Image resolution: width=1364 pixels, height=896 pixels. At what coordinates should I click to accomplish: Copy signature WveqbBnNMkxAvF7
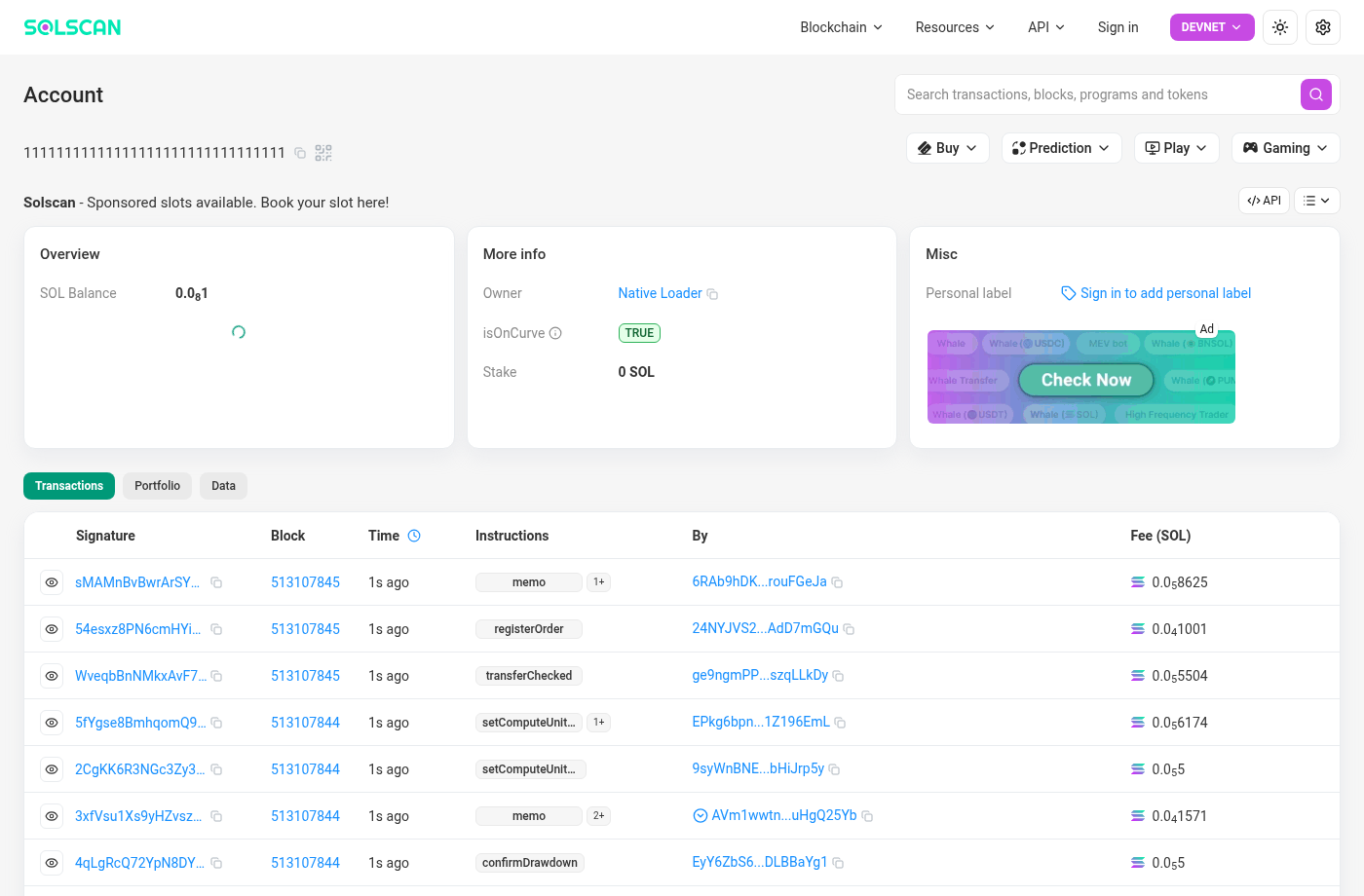pyautogui.click(x=216, y=676)
